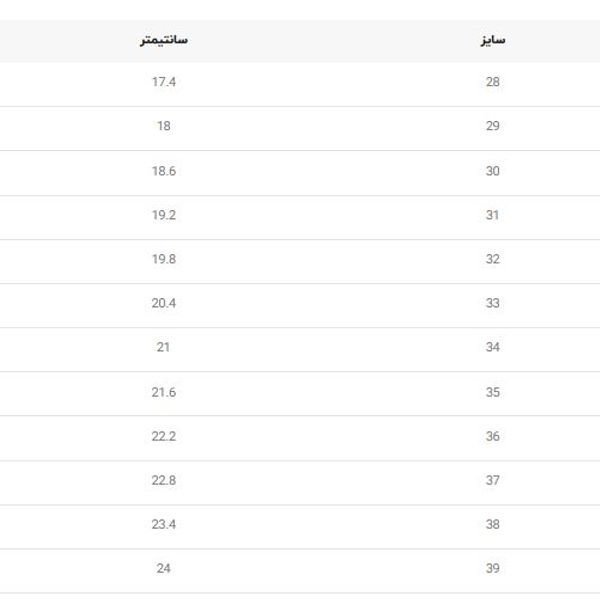Select size 35 cell
This screenshot has height=600, width=600.
click(x=492, y=392)
